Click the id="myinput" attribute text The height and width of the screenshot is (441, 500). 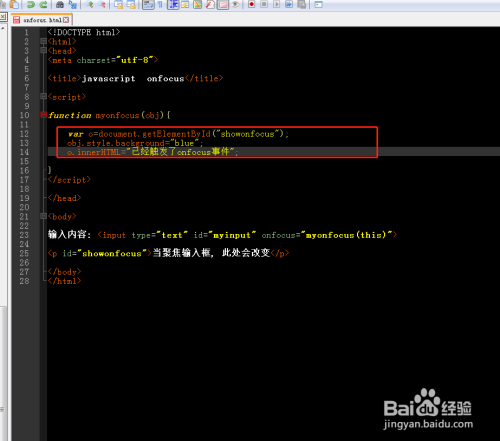point(225,235)
